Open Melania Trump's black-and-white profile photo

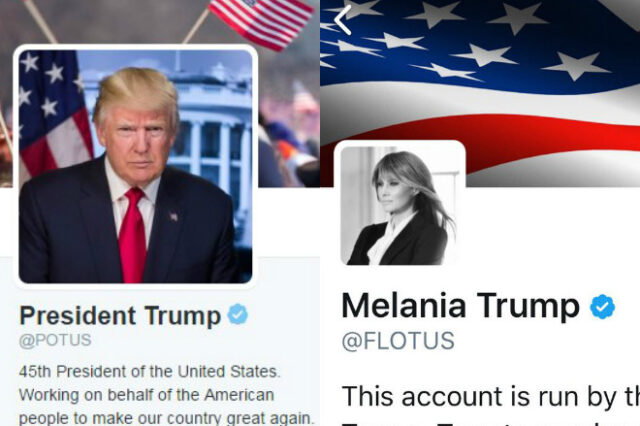(399, 206)
